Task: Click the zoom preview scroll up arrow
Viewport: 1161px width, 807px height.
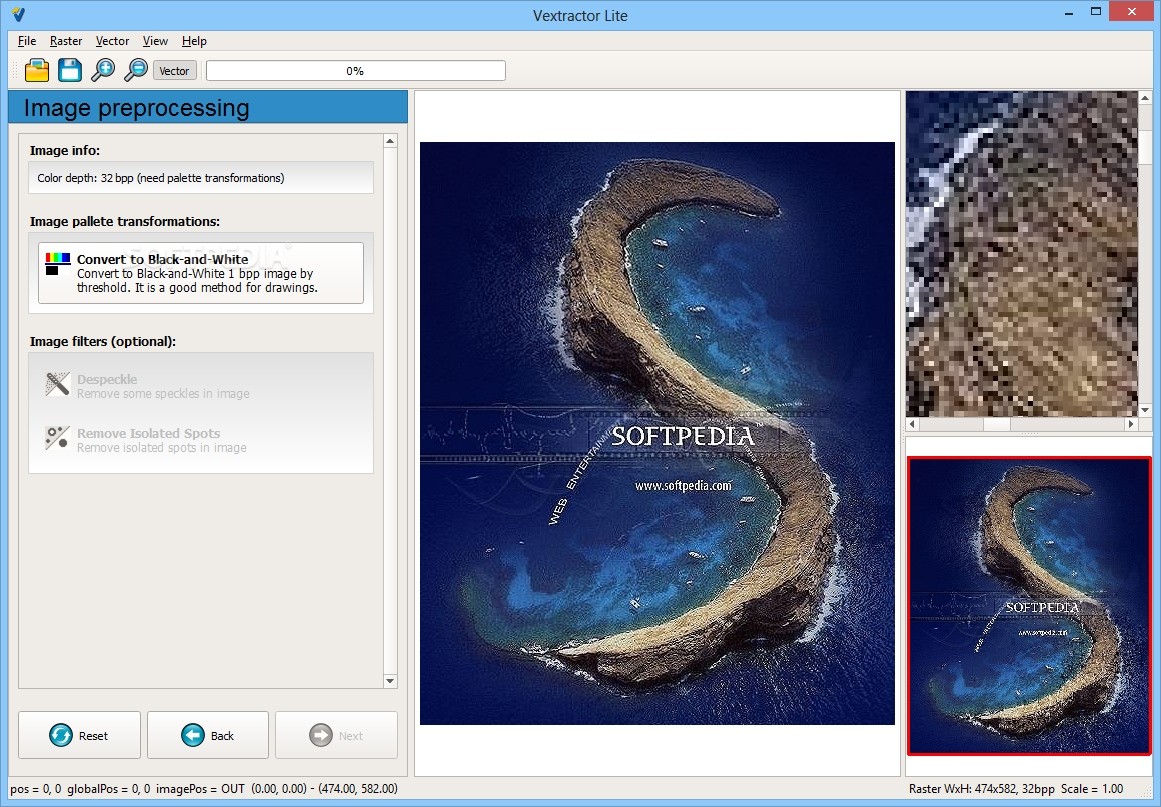Action: coord(1145,98)
